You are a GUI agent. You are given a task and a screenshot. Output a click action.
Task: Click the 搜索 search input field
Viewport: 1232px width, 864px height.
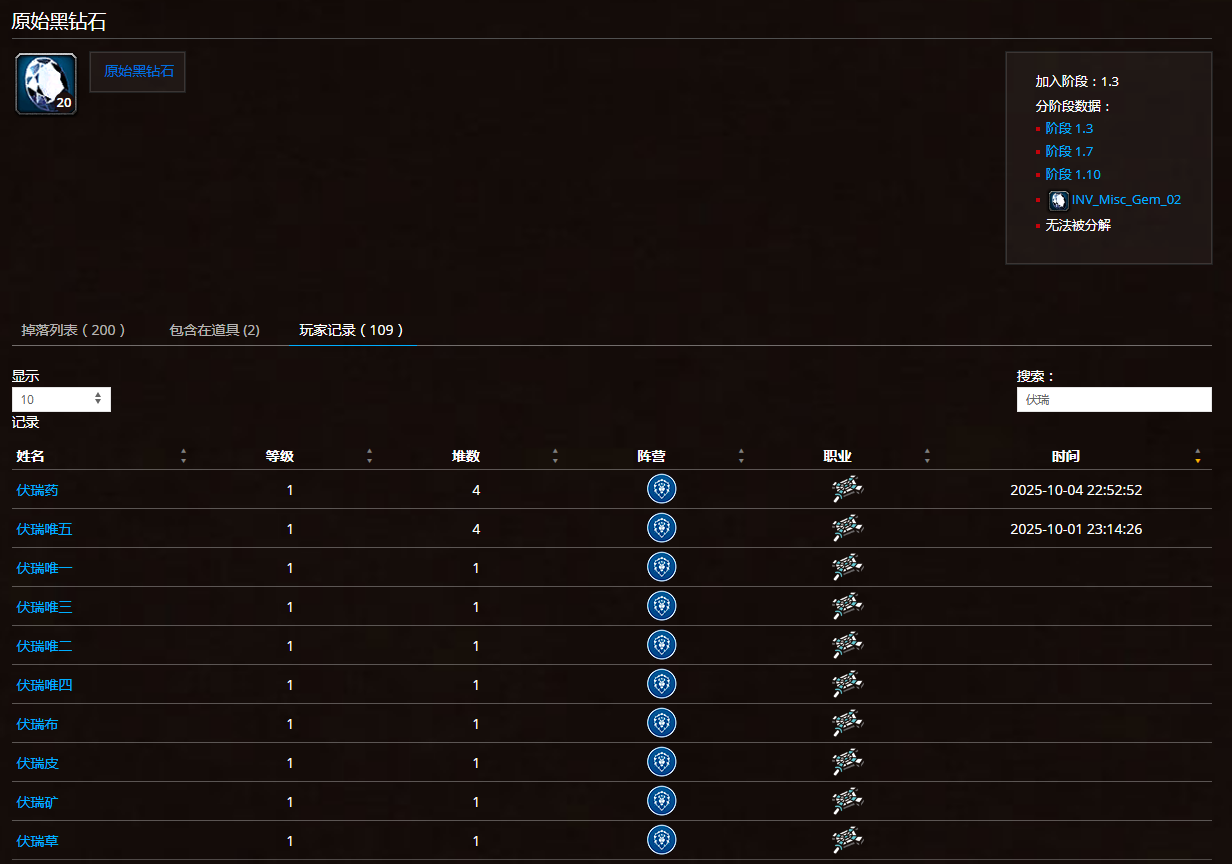coord(1113,399)
